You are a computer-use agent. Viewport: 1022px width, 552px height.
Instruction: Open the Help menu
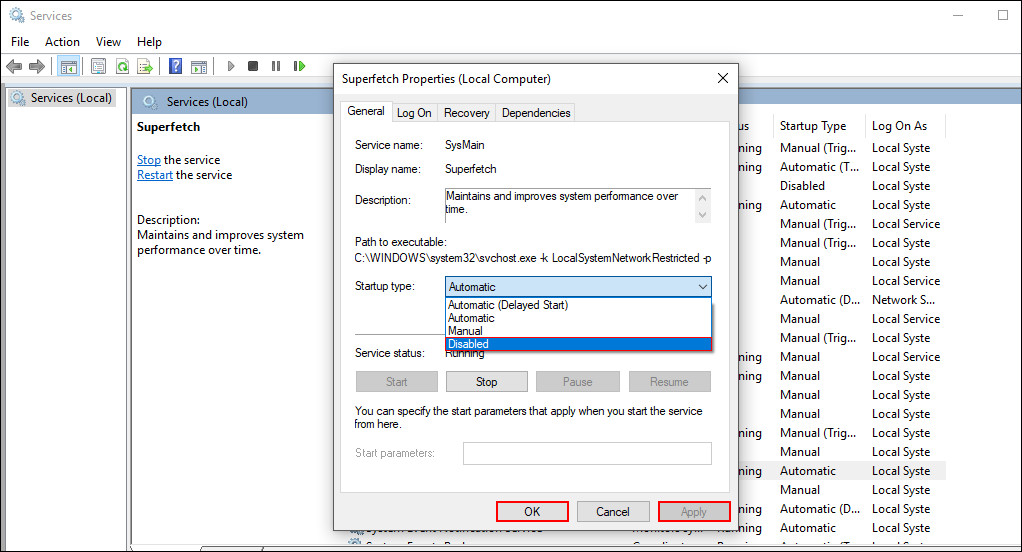coord(149,42)
